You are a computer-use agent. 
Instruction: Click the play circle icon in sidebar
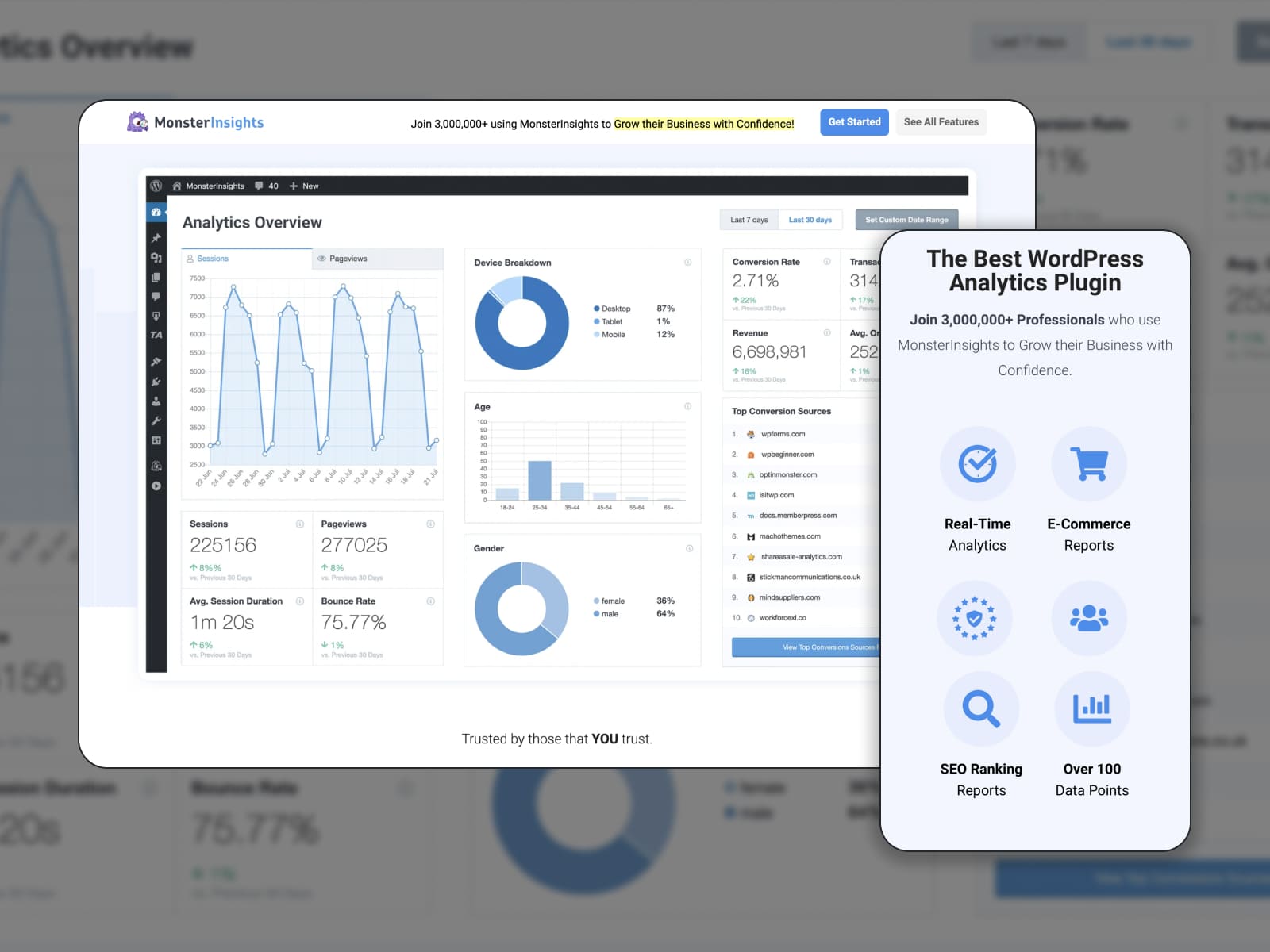(156, 486)
